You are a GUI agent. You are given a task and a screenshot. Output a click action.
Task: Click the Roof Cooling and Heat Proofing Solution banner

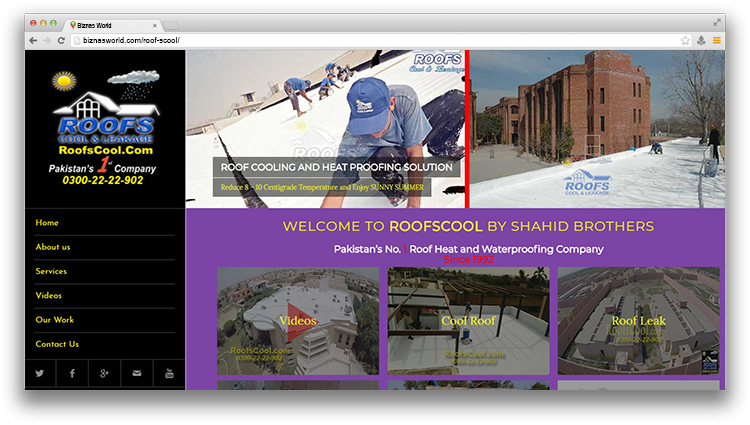tap(336, 167)
